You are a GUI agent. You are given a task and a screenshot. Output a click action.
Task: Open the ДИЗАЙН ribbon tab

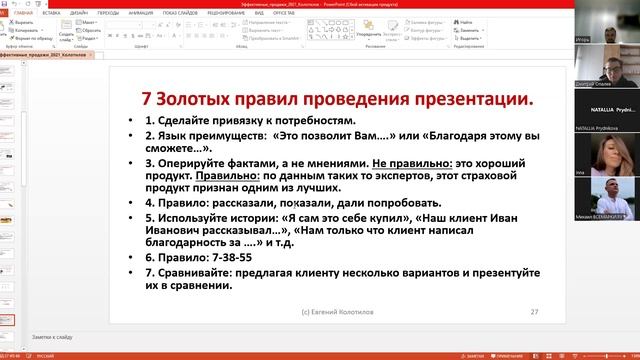tap(79, 13)
